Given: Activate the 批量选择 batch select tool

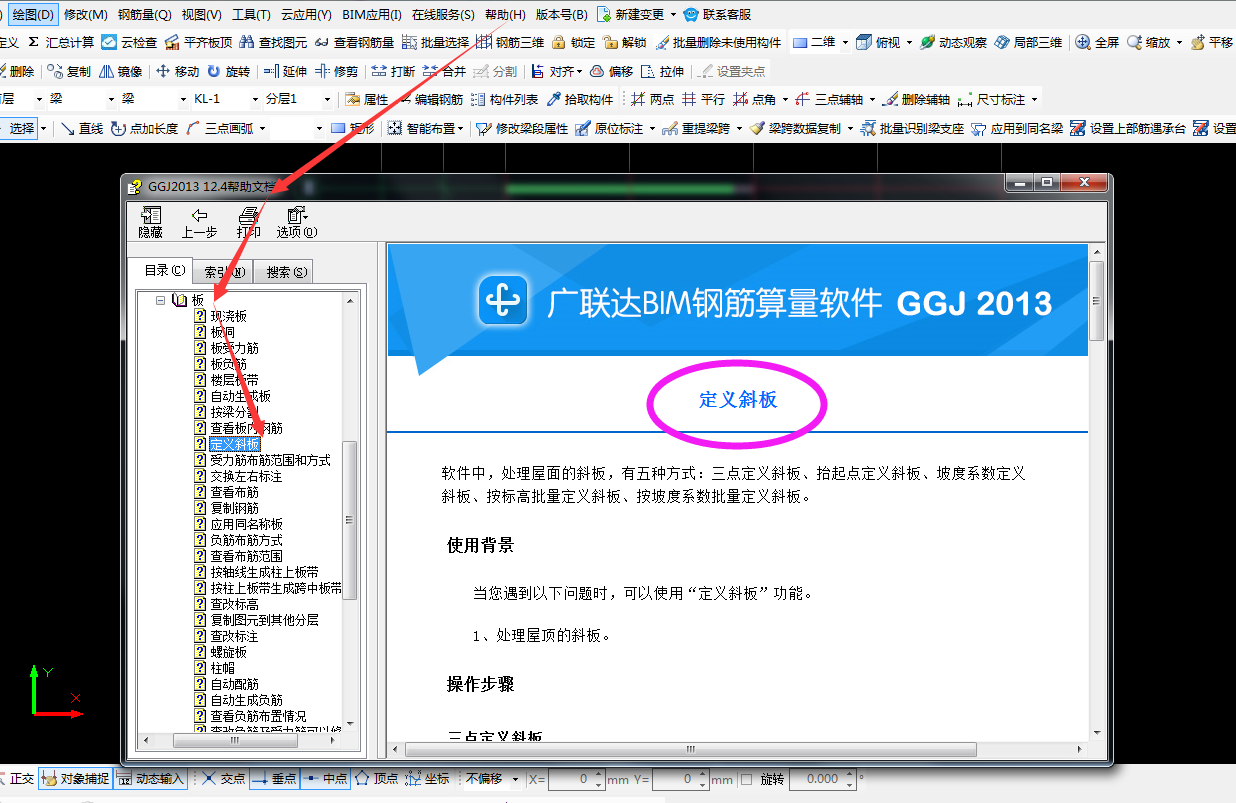Looking at the screenshot, I should pyautogui.click(x=435, y=42).
